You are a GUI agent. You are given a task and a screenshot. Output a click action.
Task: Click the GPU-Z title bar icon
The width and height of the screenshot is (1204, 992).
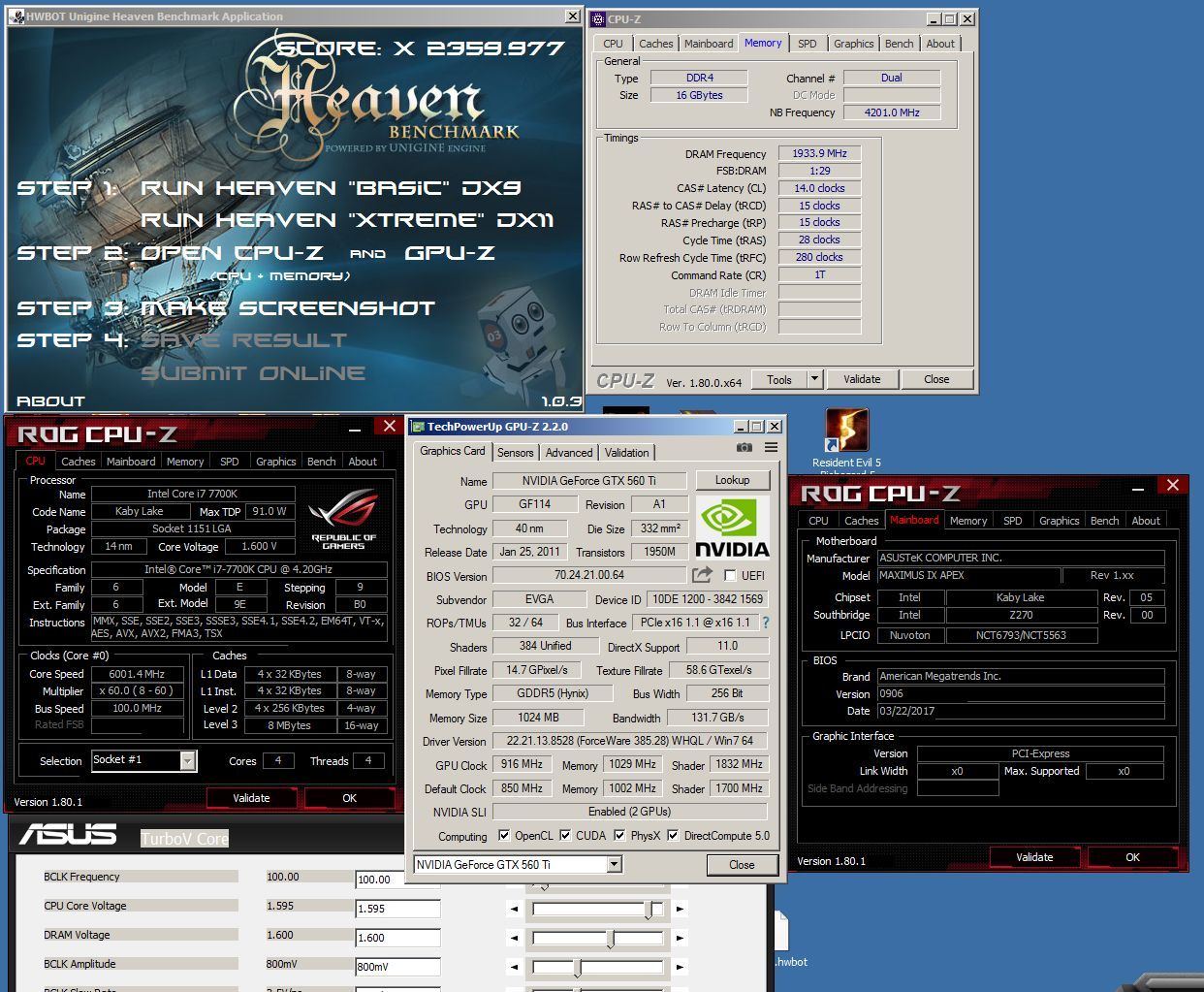pos(418,427)
